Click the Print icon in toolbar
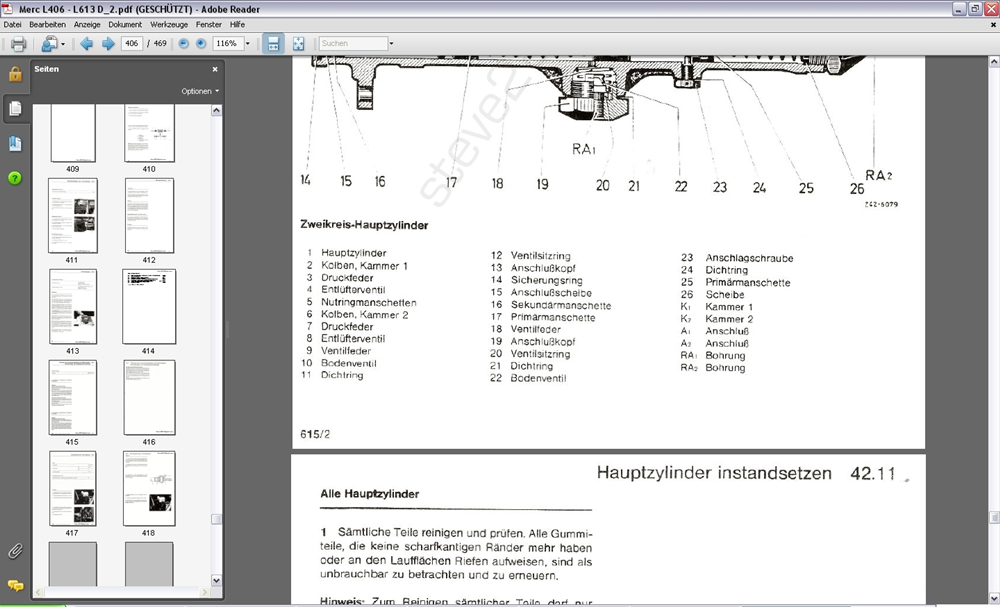The image size is (1000, 607). click(18, 44)
